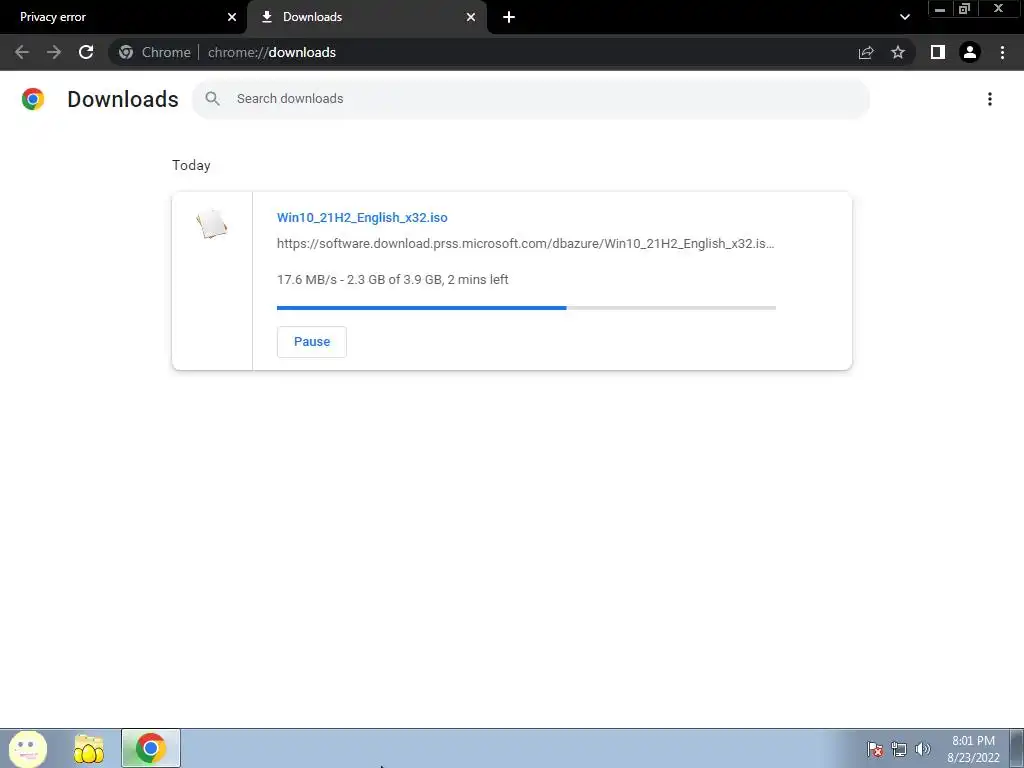Minimize the Chrome window

940,9
